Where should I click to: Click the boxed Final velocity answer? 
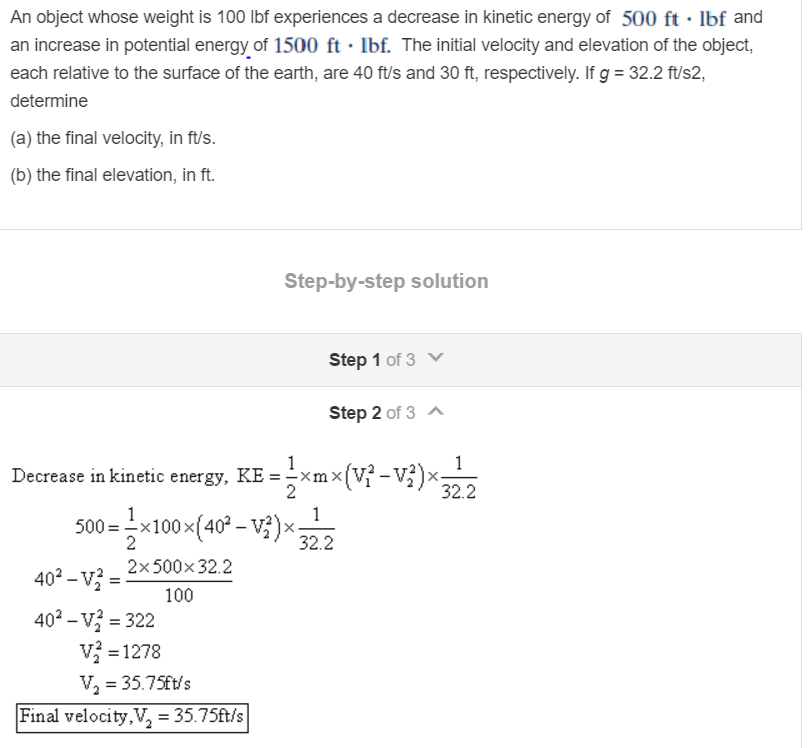tap(131, 717)
